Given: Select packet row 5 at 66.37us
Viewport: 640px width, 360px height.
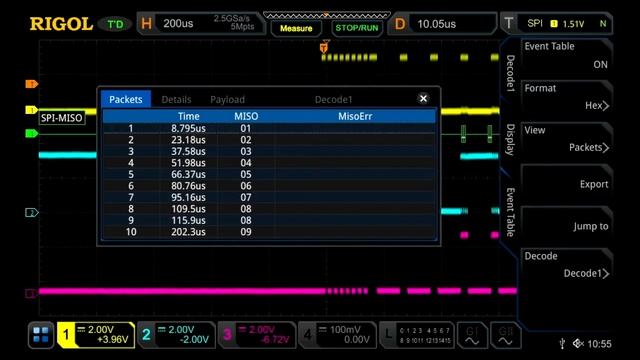Looking at the screenshot, I should tap(269, 174).
